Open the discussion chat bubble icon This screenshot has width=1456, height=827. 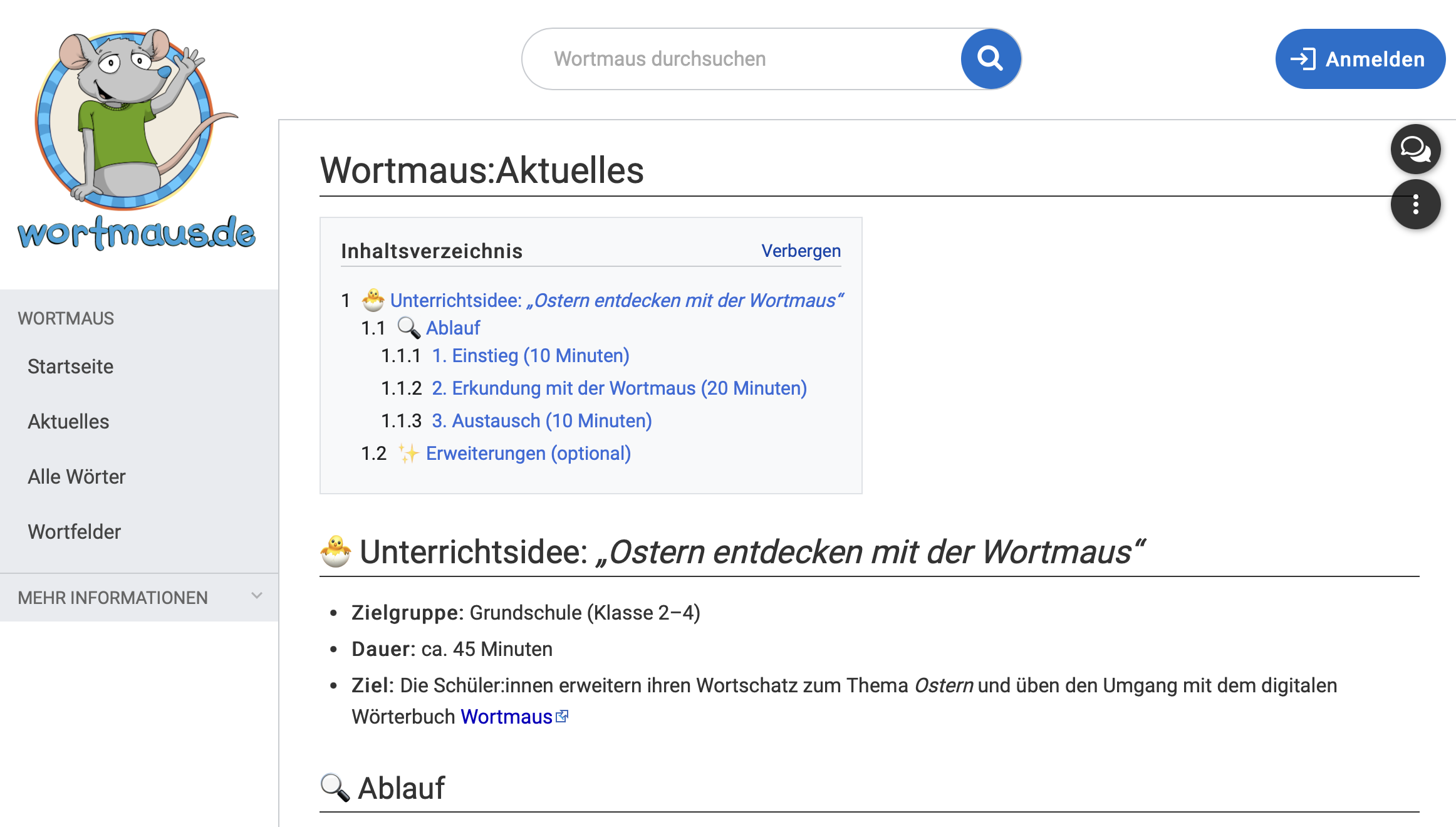point(1415,149)
